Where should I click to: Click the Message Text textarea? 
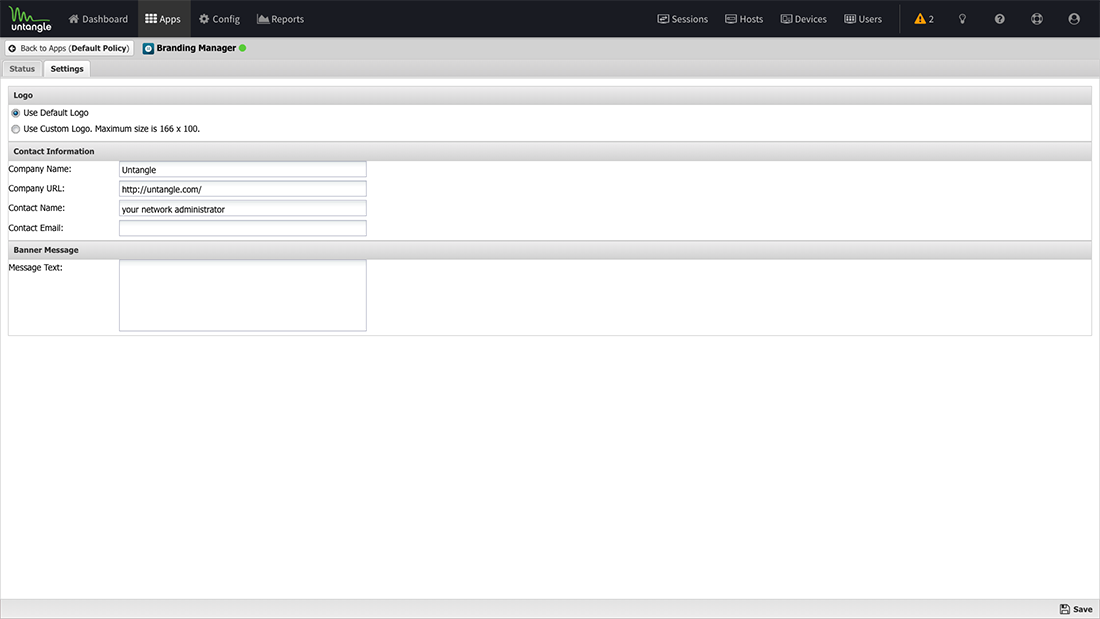coord(243,295)
